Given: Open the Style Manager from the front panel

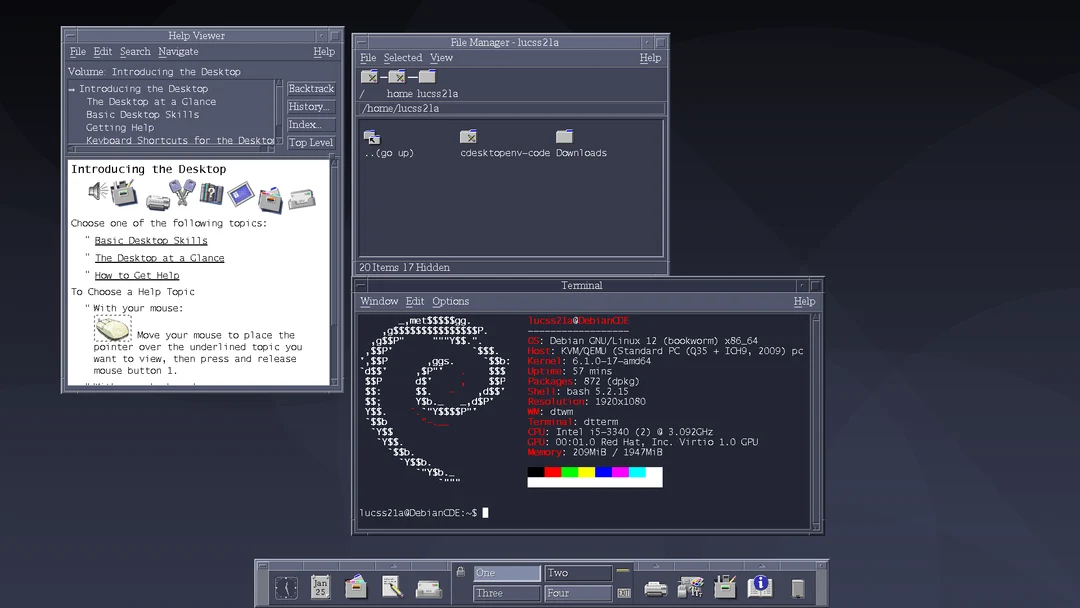Looking at the screenshot, I should click(x=690, y=585).
